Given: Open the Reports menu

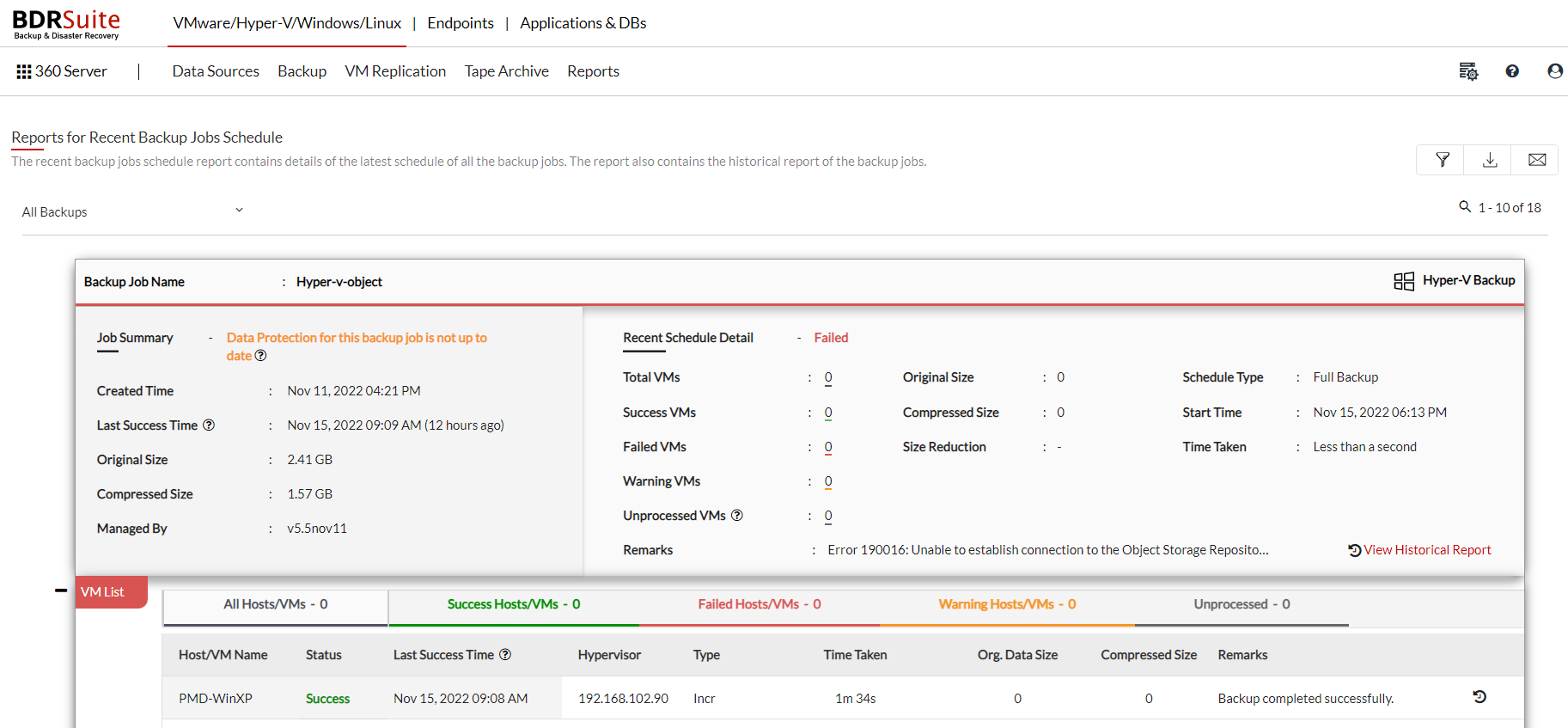Looking at the screenshot, I should coord(594,71).
